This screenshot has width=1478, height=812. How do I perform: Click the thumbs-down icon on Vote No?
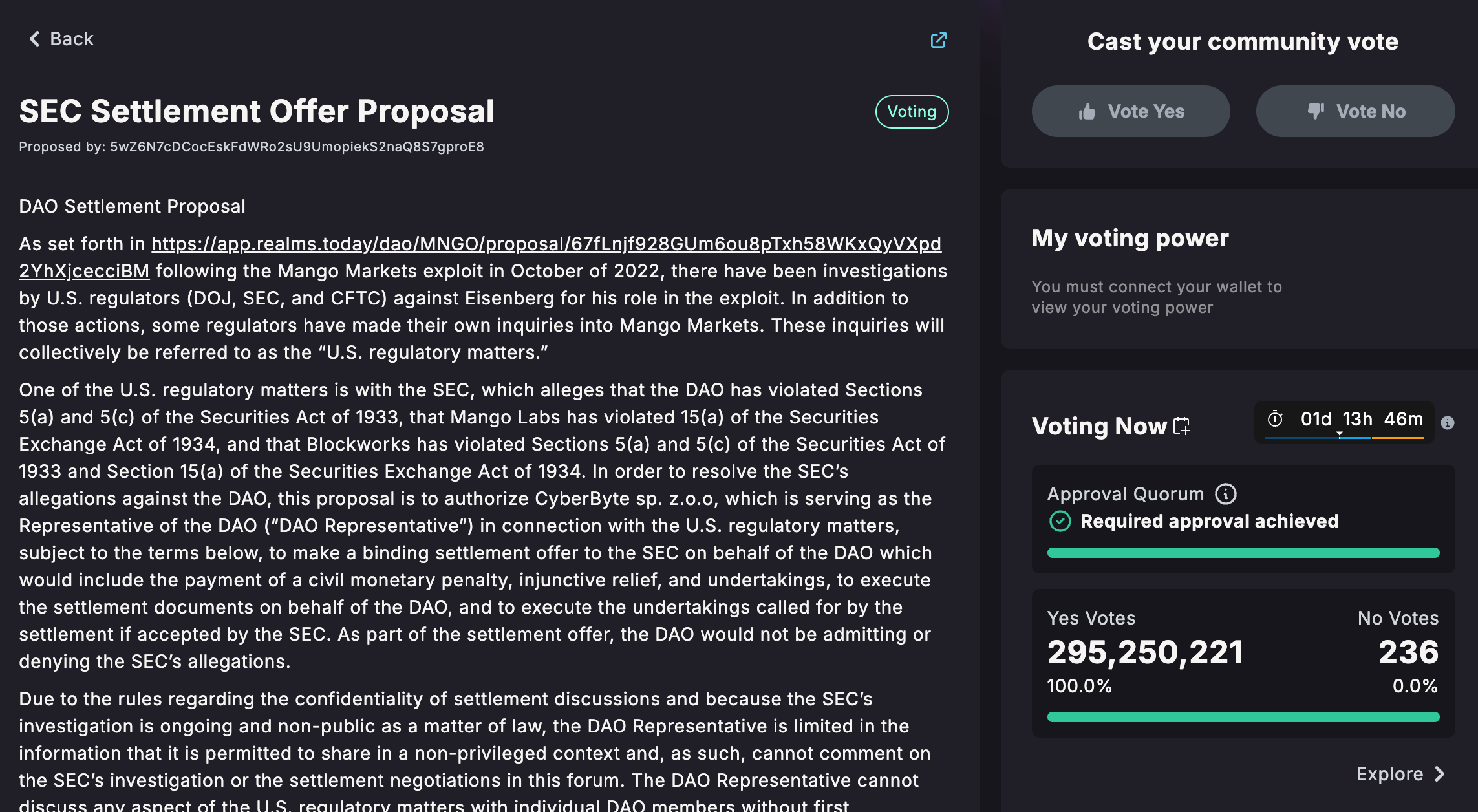point(1316,111)
